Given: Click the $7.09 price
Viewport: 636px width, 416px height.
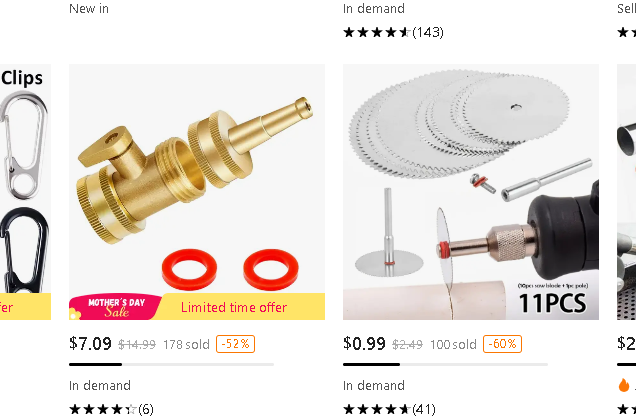Looking at the screenshot, I should 90,343.
